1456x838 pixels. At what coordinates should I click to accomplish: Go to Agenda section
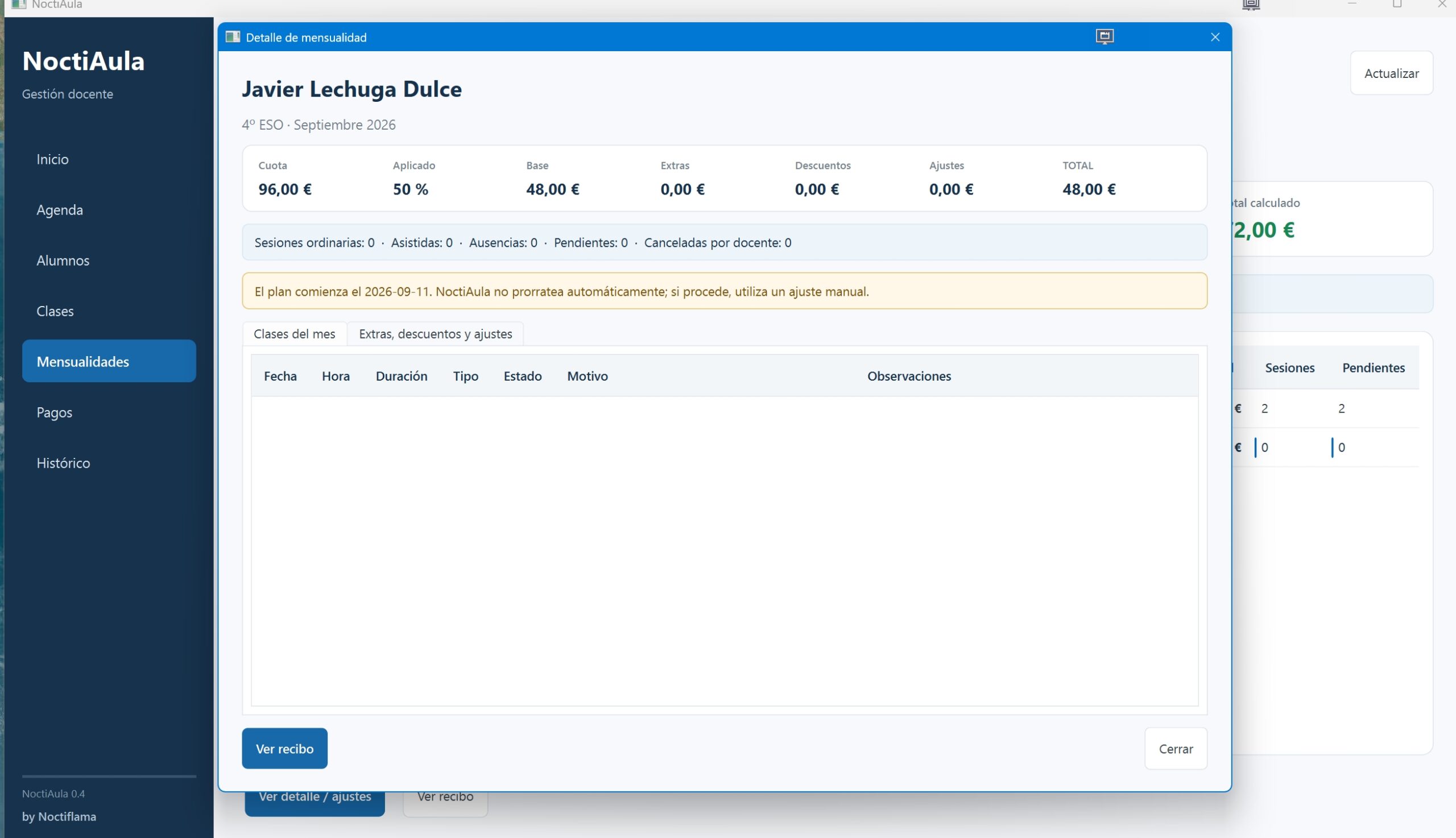click(109, 209)
